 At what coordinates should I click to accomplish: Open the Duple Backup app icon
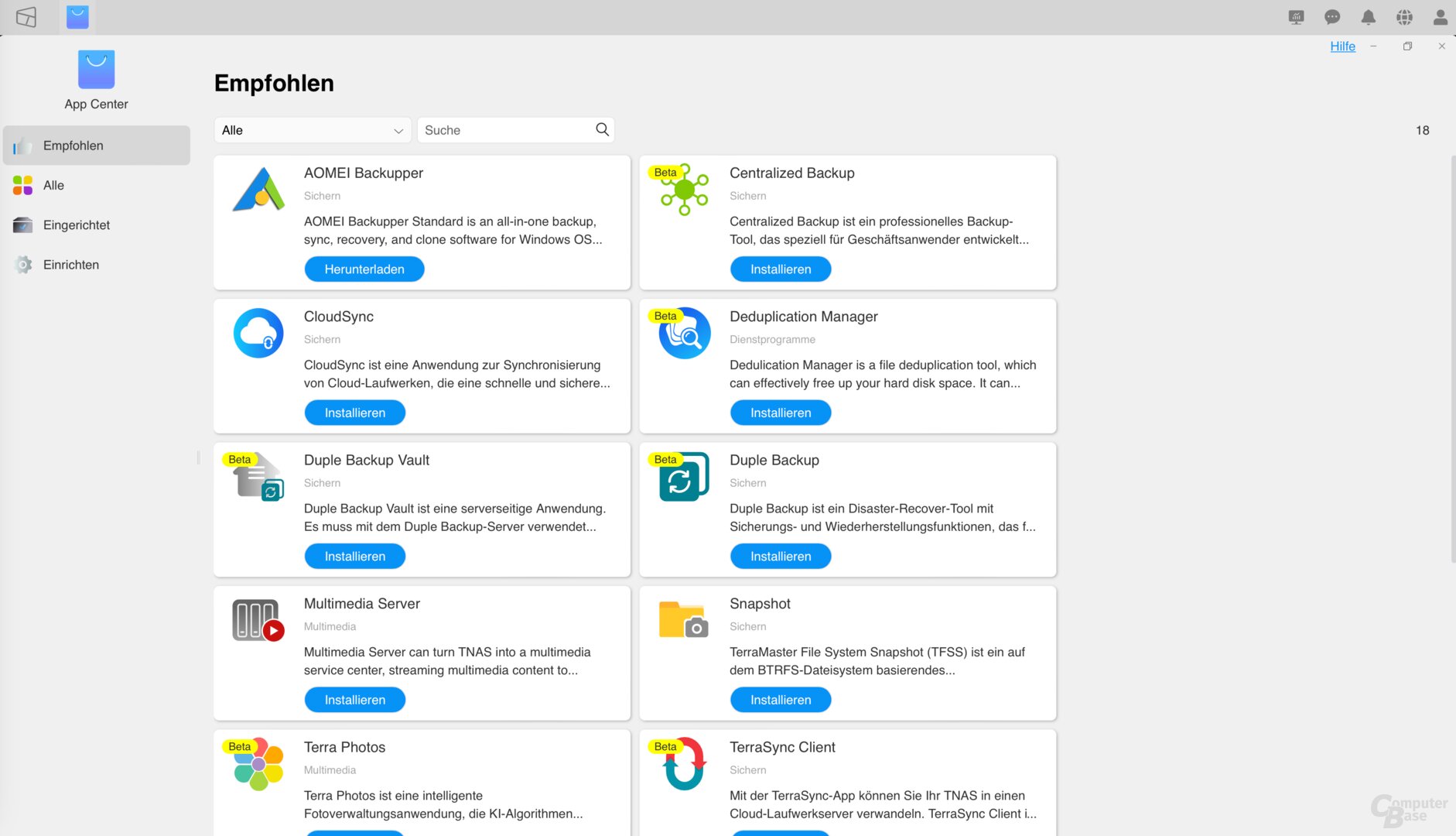pos(684,477)
